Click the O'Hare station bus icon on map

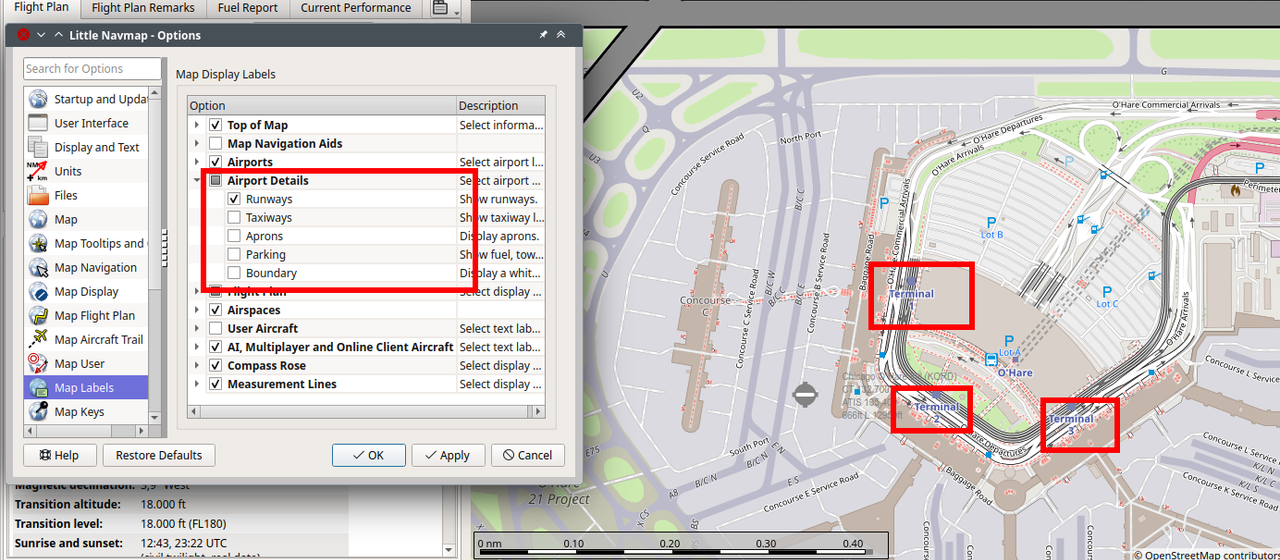991,359
